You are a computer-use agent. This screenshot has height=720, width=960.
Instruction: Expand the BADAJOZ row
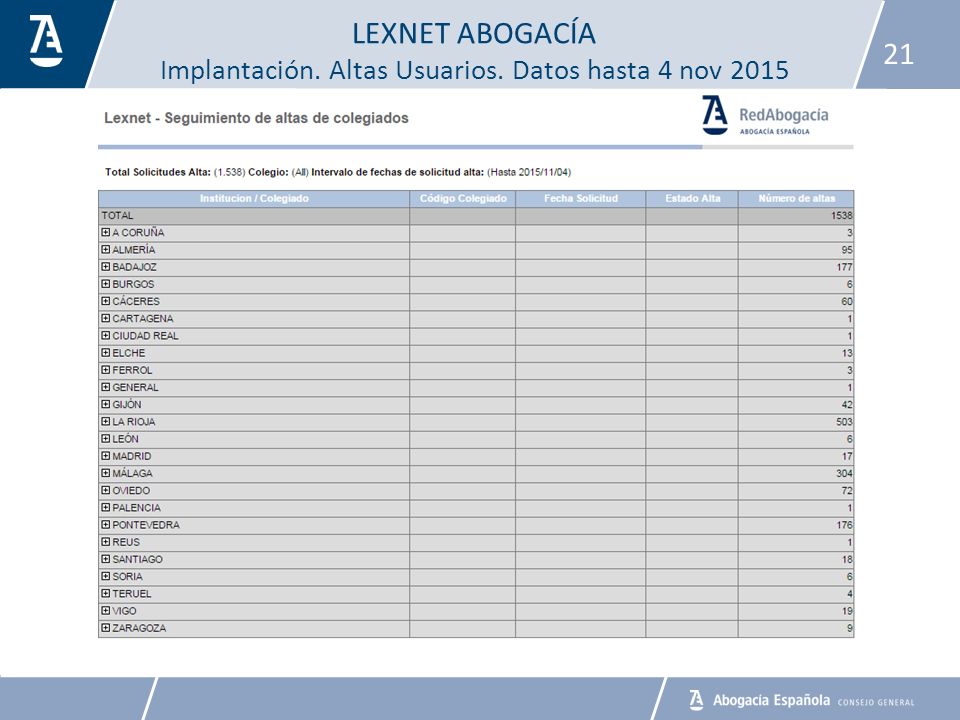pyautogui.click(x=106, y=267)
